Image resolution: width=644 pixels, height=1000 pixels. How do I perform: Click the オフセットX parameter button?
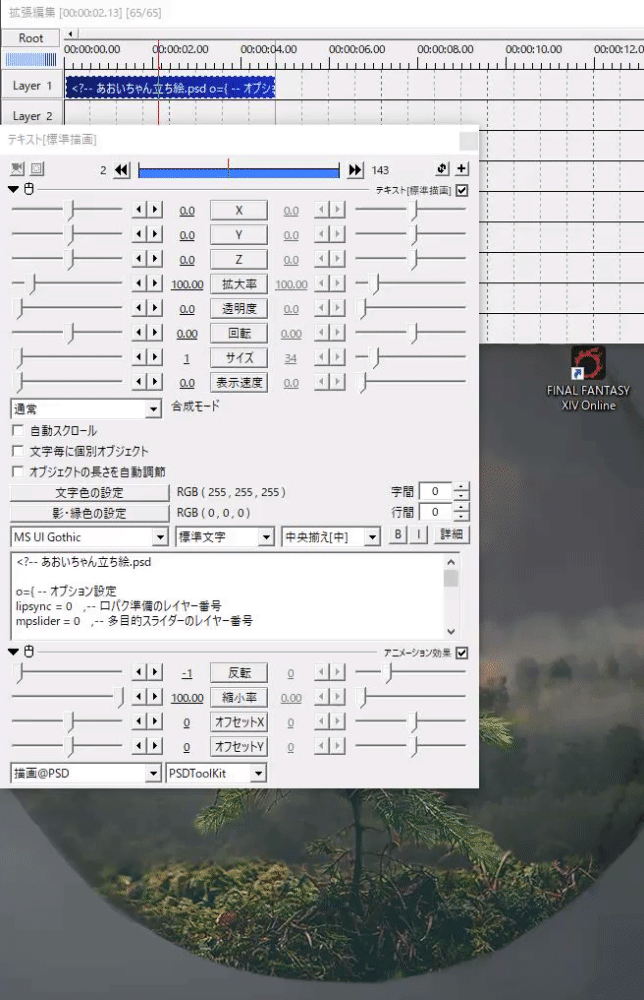[x=239, y=722]
